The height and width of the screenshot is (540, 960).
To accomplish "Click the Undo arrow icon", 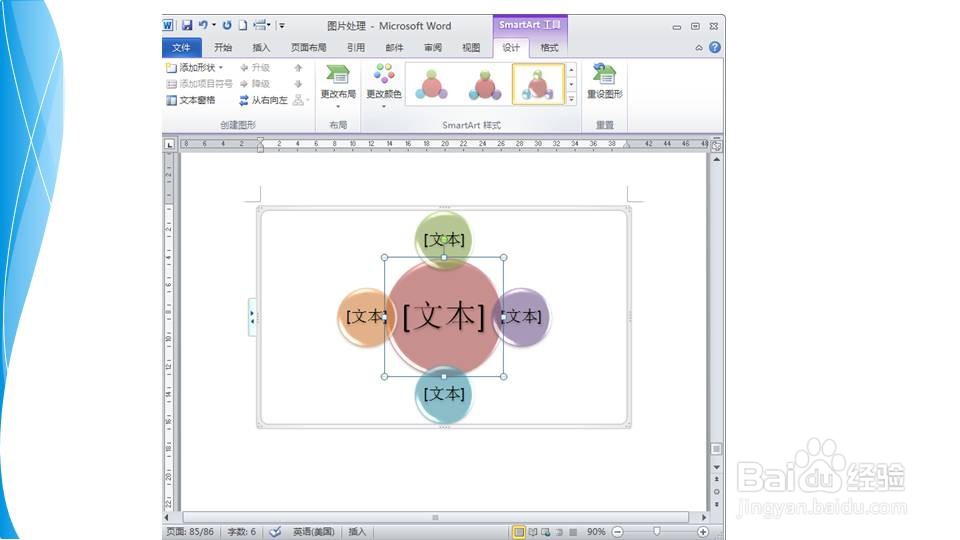I will tap(203, 25).
